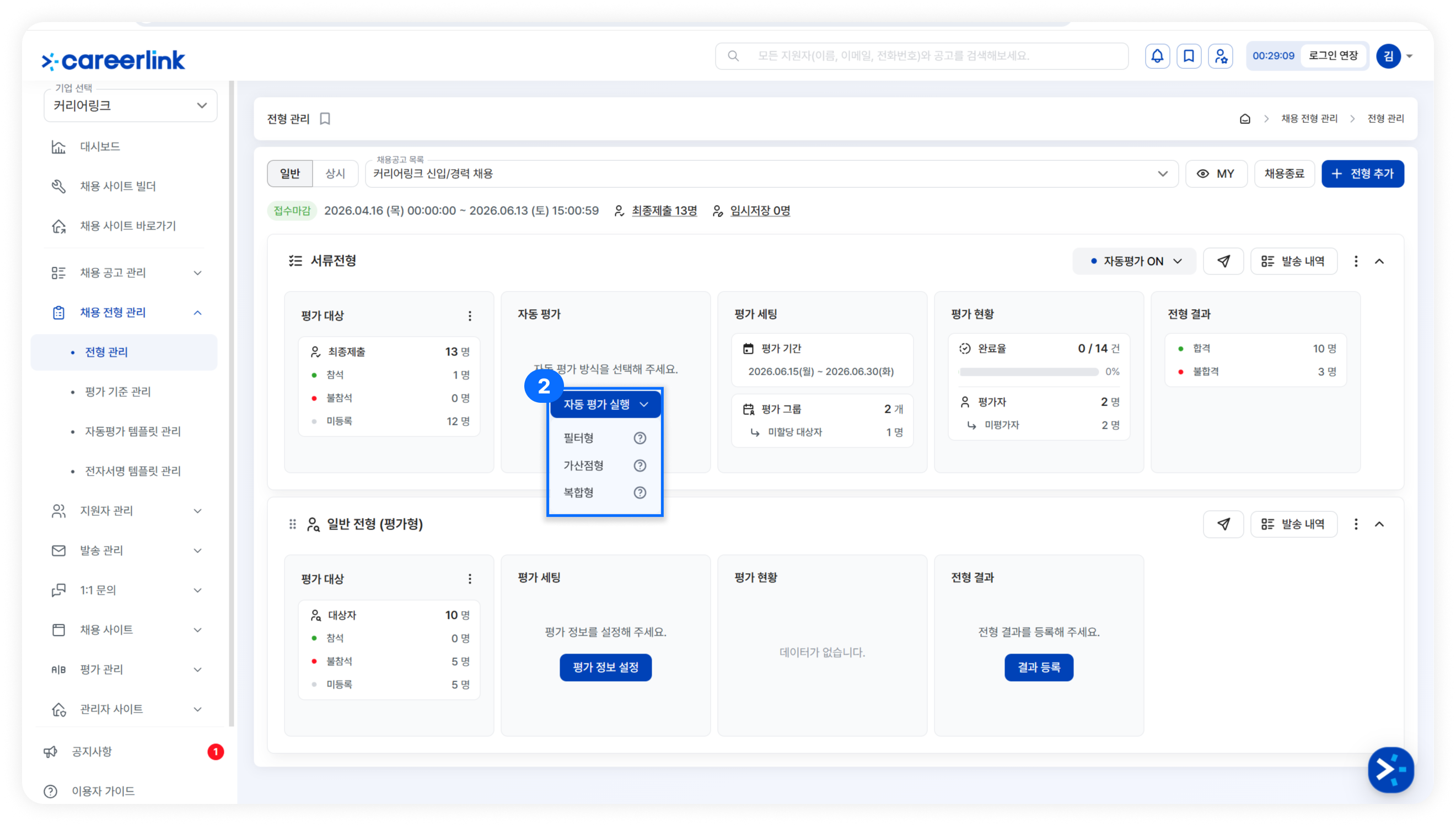
Task: Expand 1:1 문의 menu
Action: 123,590
